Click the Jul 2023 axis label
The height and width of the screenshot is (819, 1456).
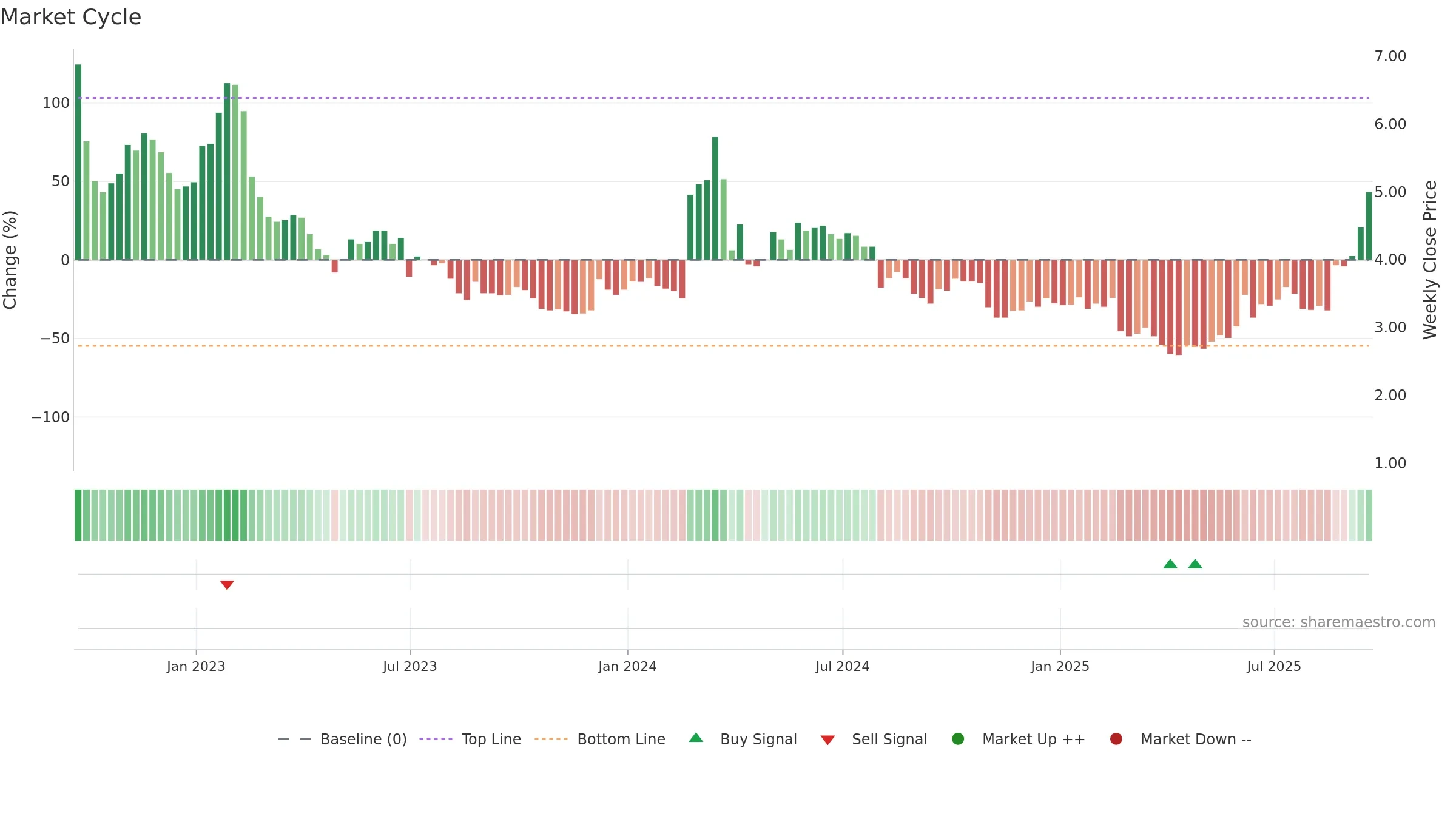tap(410, 667)
